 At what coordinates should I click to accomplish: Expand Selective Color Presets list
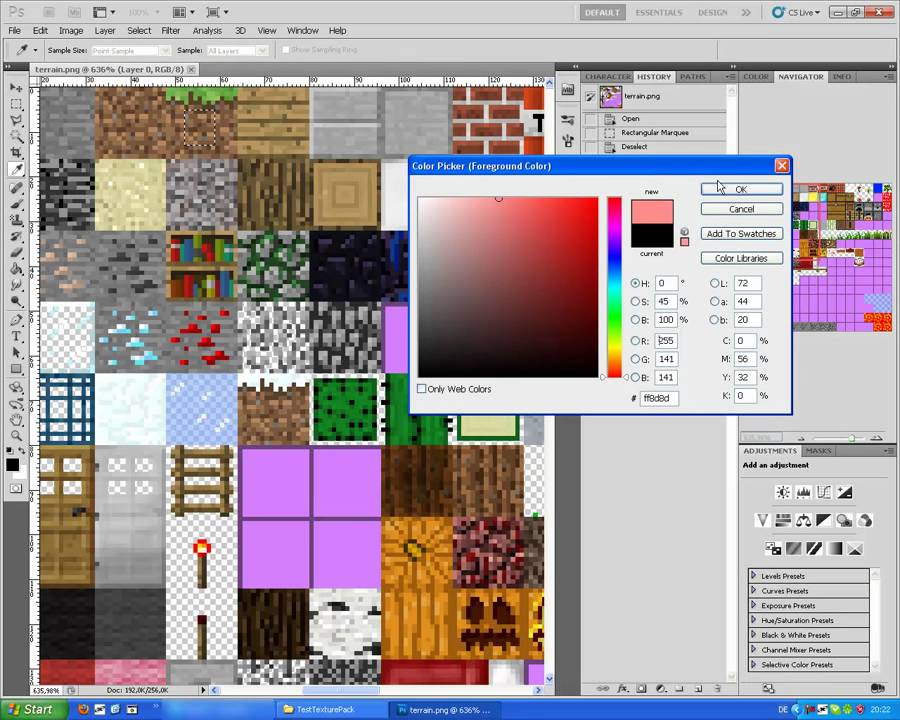752,664
